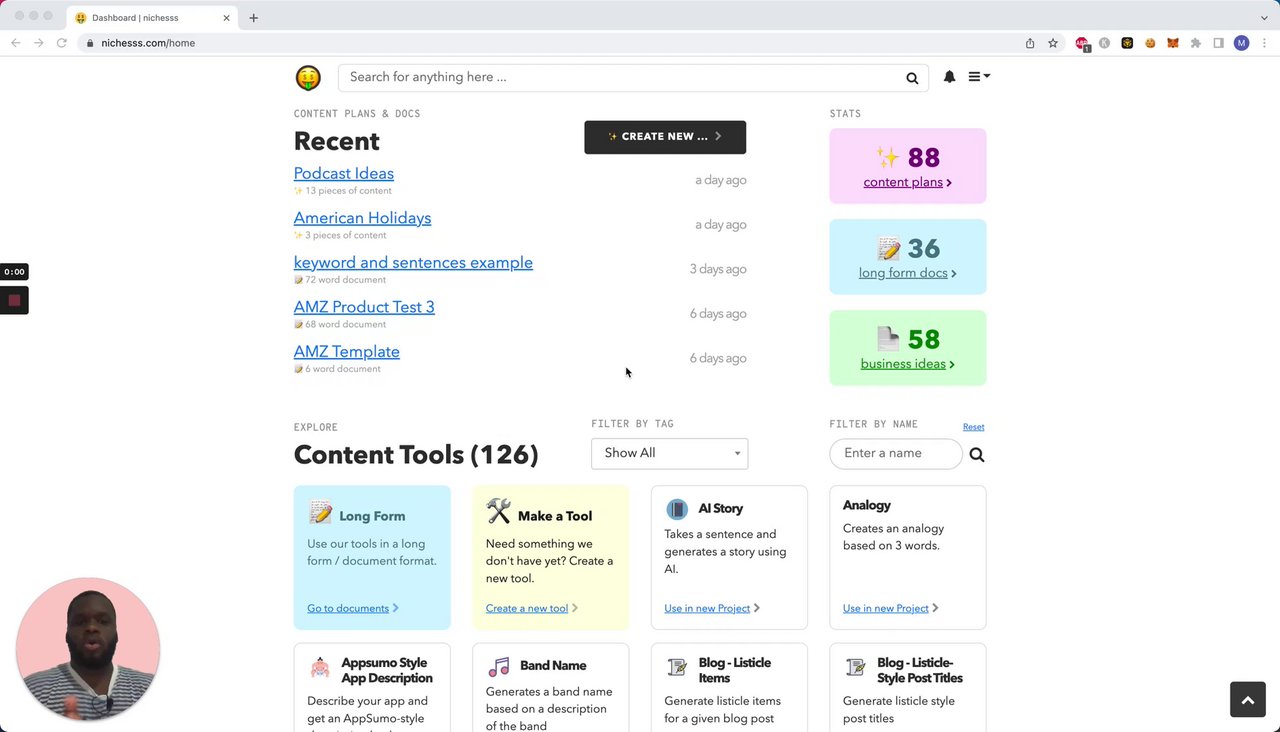
Task: Open the browser extensions puzzle icon
Action: coord(1195,43)
